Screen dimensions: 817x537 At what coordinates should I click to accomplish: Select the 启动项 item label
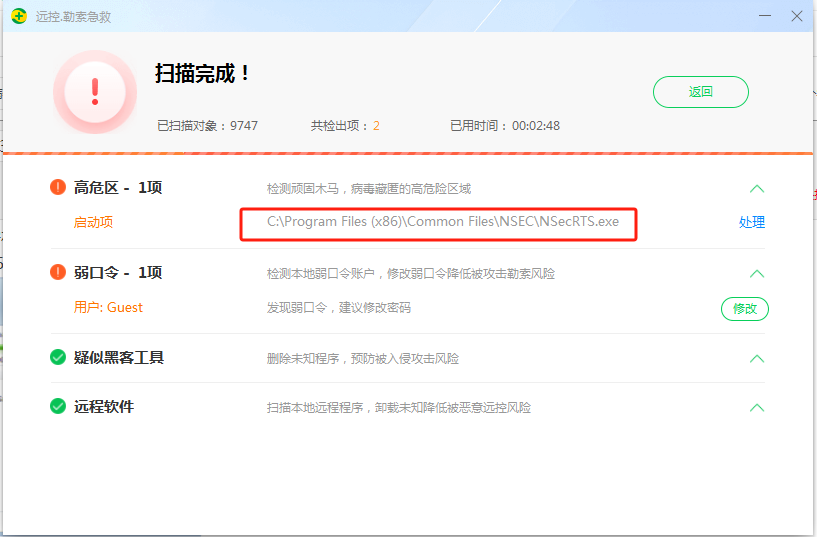93,223
